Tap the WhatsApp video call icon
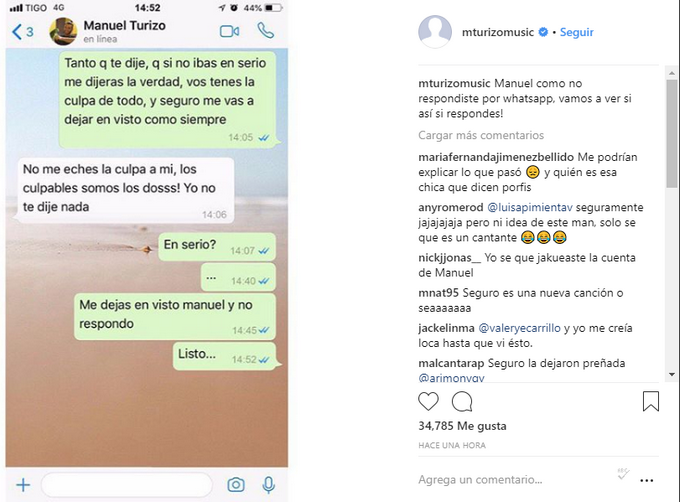 (x=229, y=32)
